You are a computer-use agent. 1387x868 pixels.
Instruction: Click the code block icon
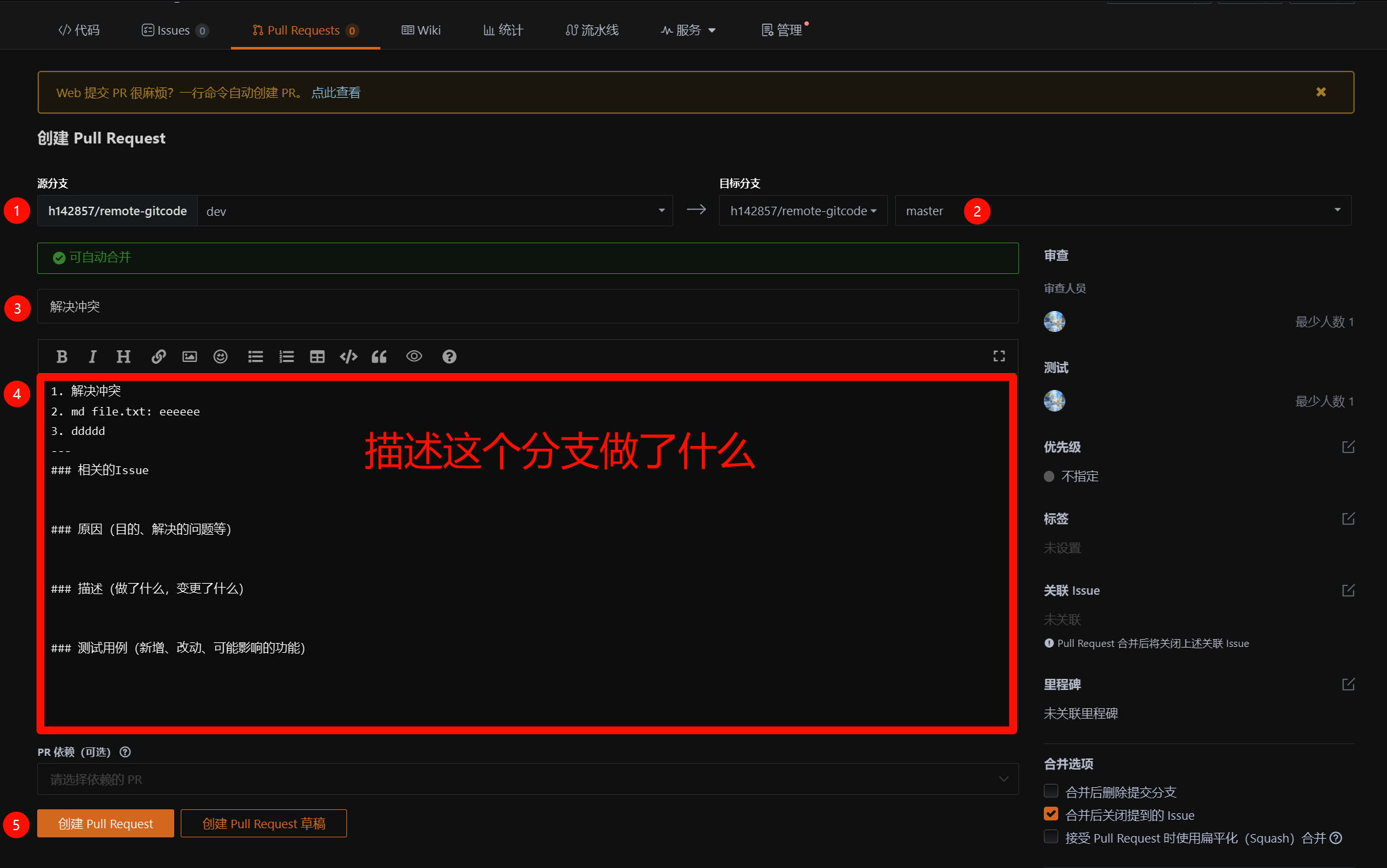point(348,357)
